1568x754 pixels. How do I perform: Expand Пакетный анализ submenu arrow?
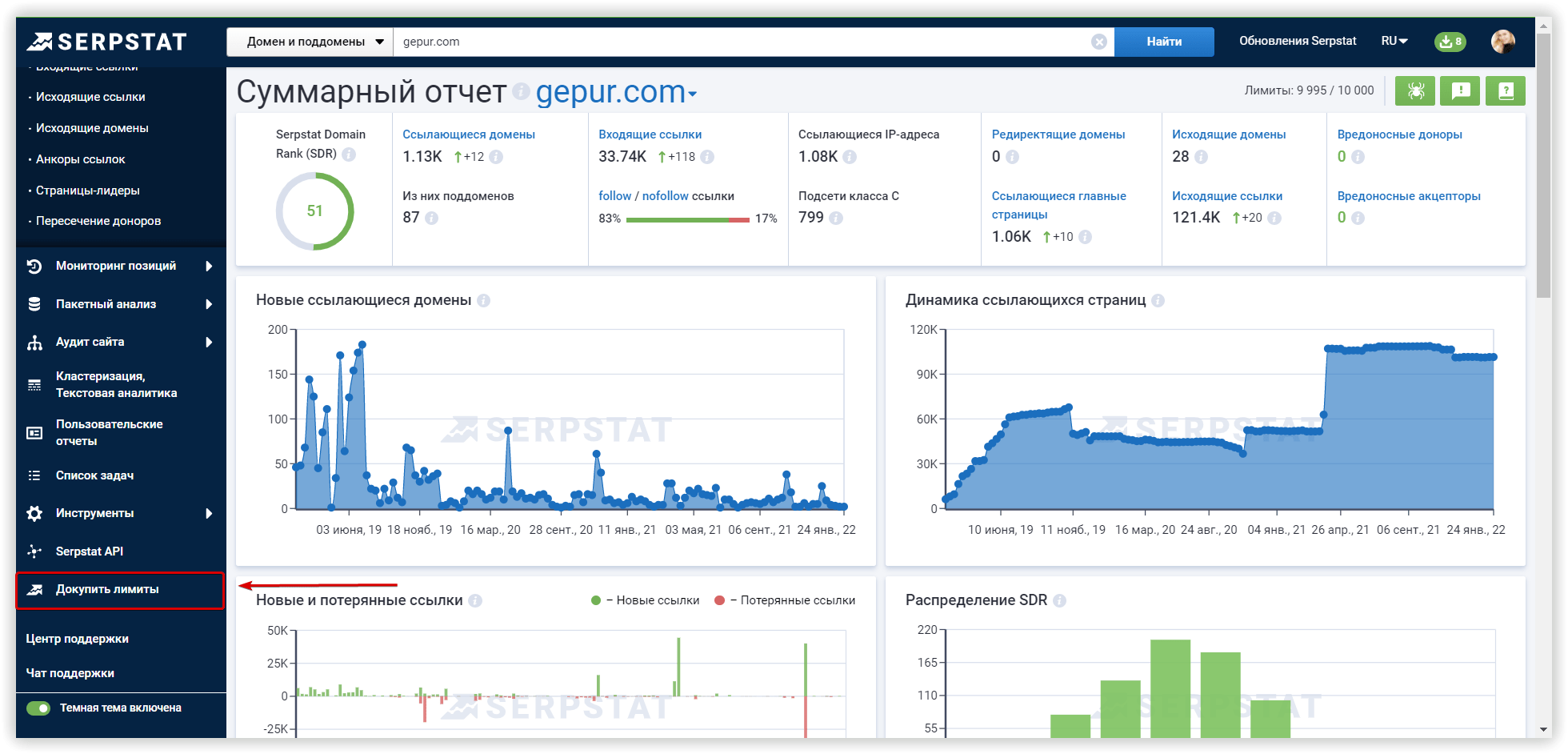(x=209, y=304)
